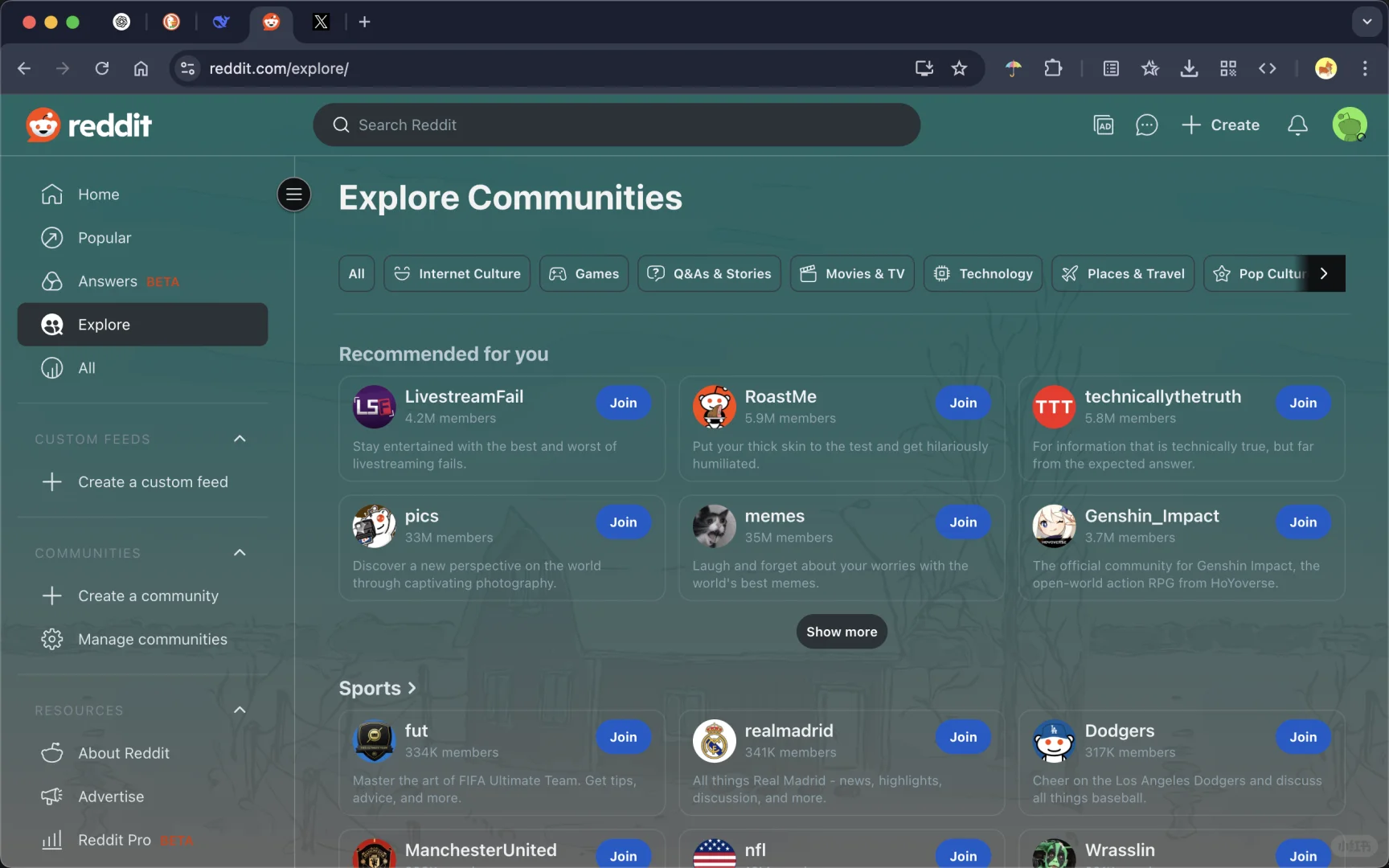1389x868 pixels.
Task: Open the Dodgers community avatar
Action: coord(1054,741)
